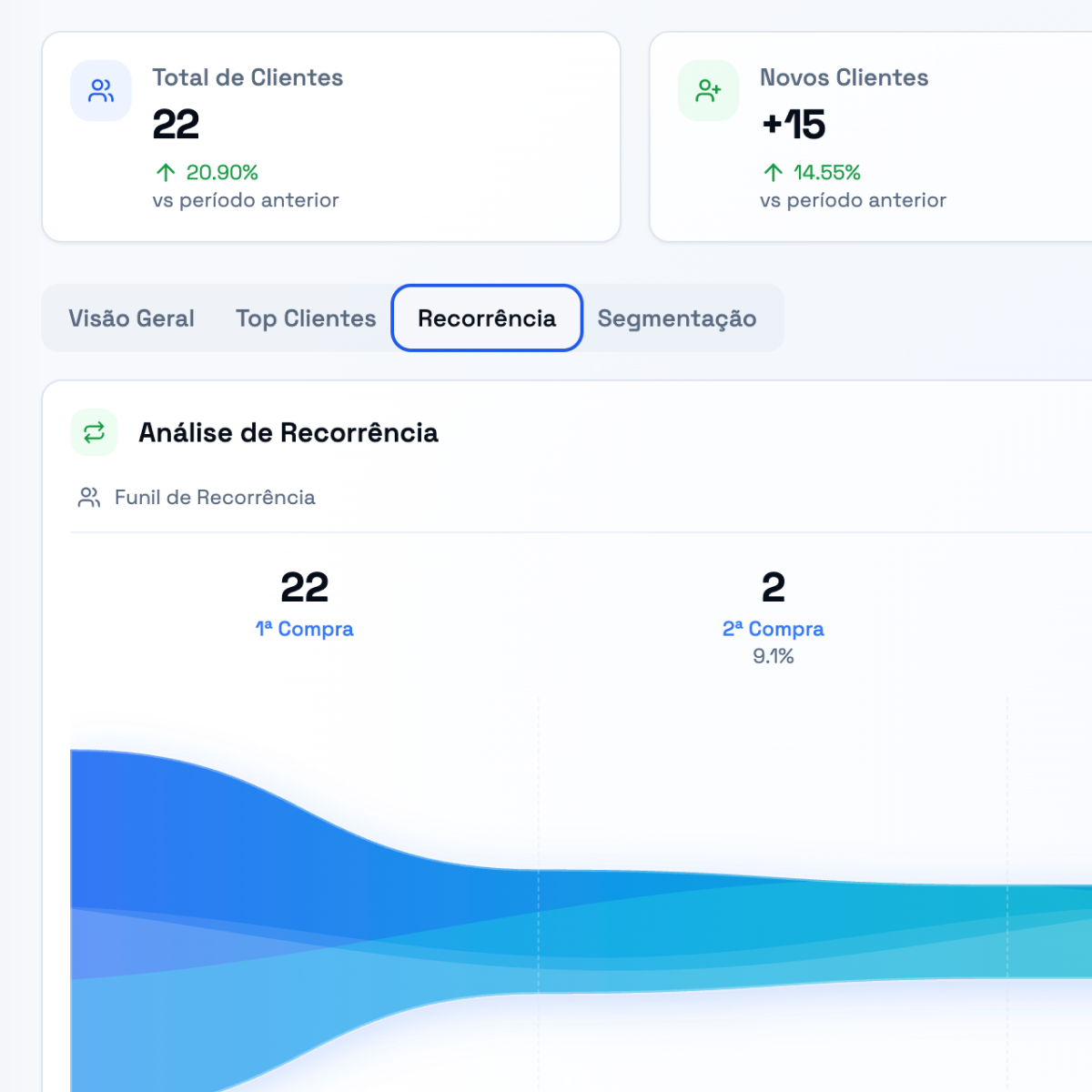The width and height of the screenshot is (1092, 1092).
Task: Click the green up arrow beside 14.55%
Action: (773, 172)
